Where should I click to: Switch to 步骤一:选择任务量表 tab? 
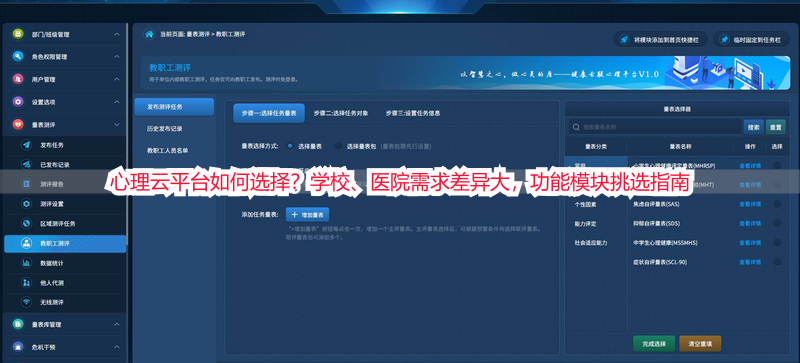coord(269,113)
